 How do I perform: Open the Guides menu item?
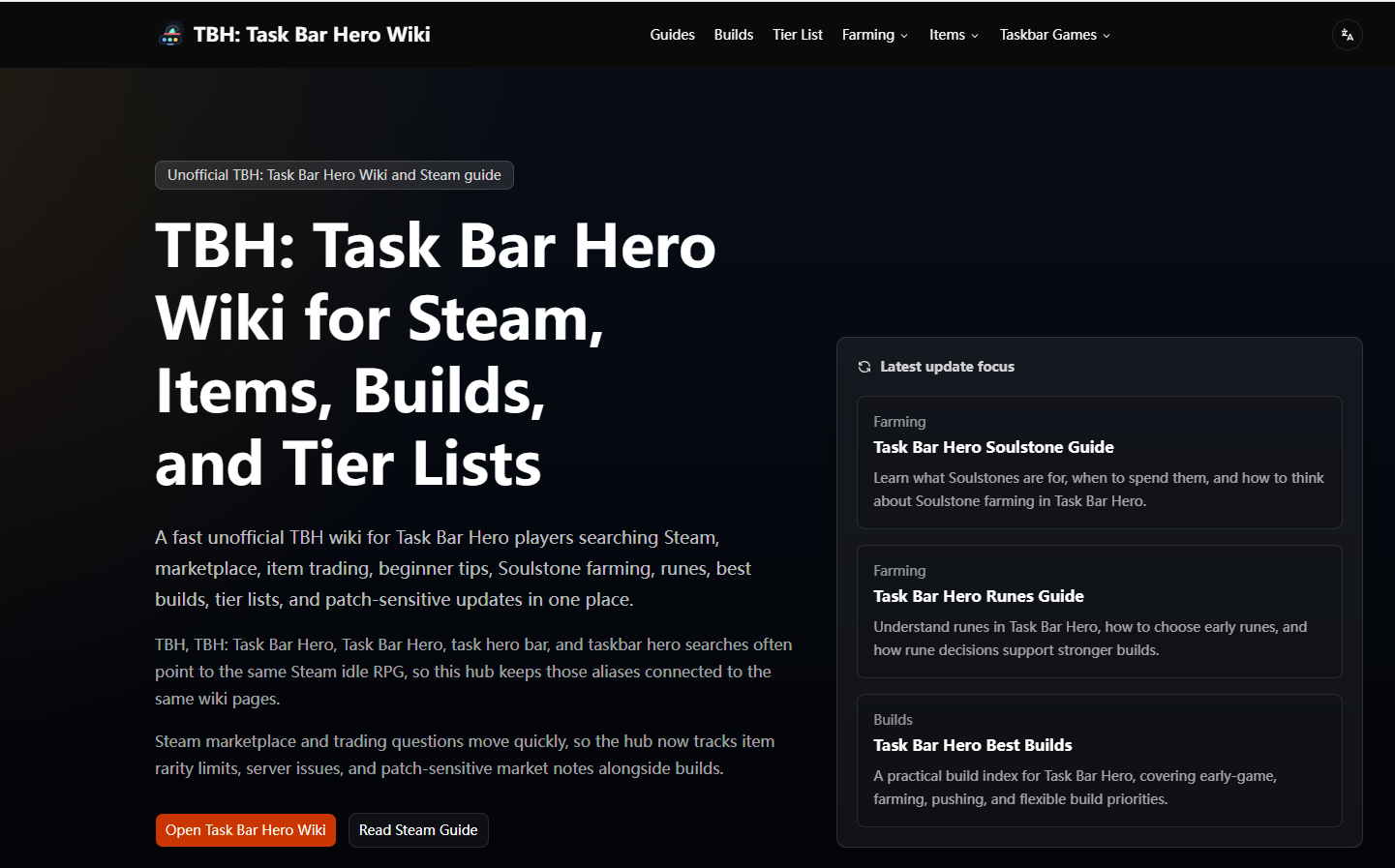tap(672, 35)
